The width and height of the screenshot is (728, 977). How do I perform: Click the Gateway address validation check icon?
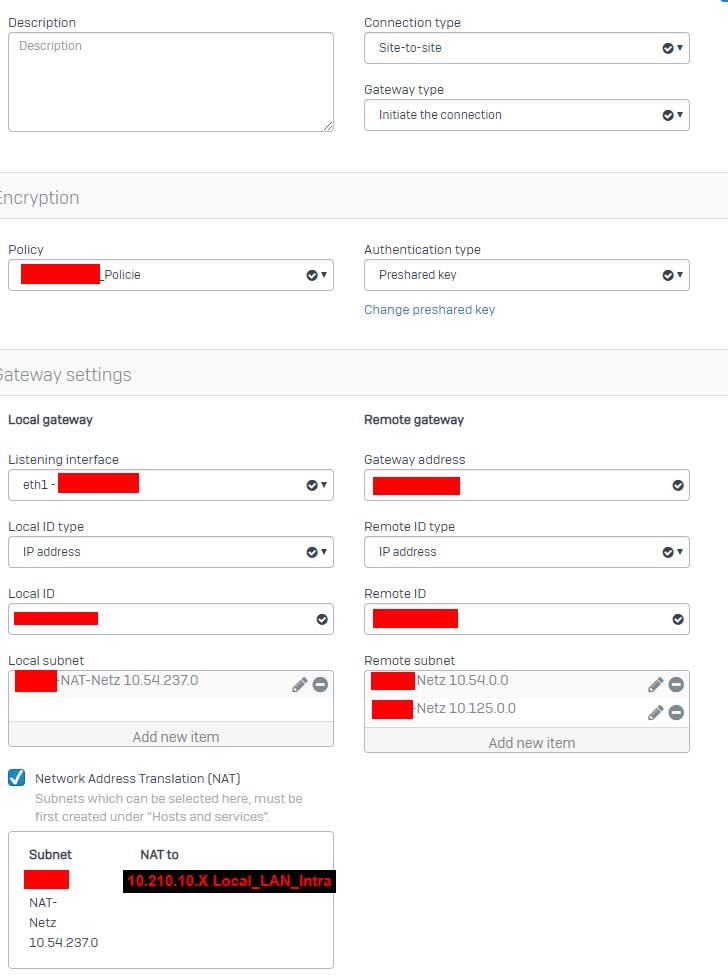point(678,486)
